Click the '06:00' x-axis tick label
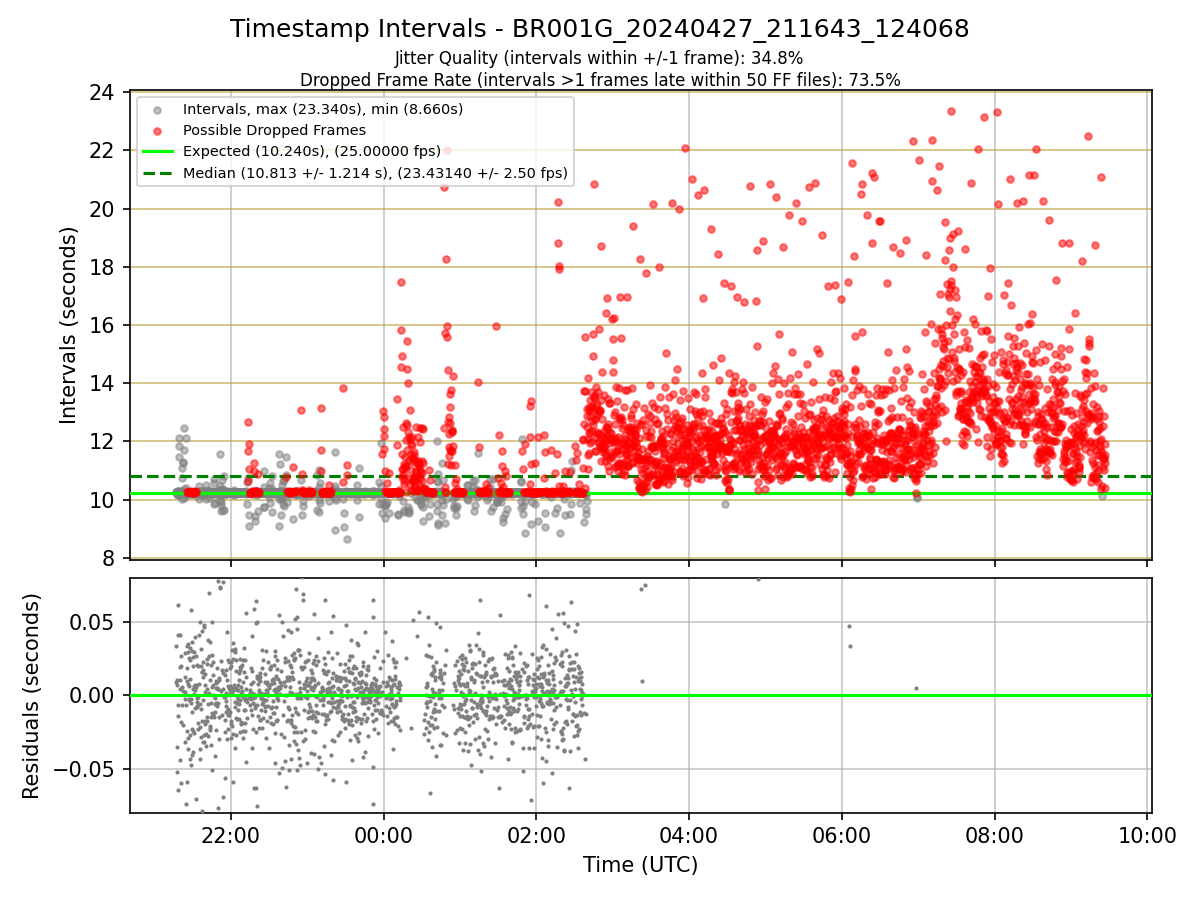 coord(842,835)
